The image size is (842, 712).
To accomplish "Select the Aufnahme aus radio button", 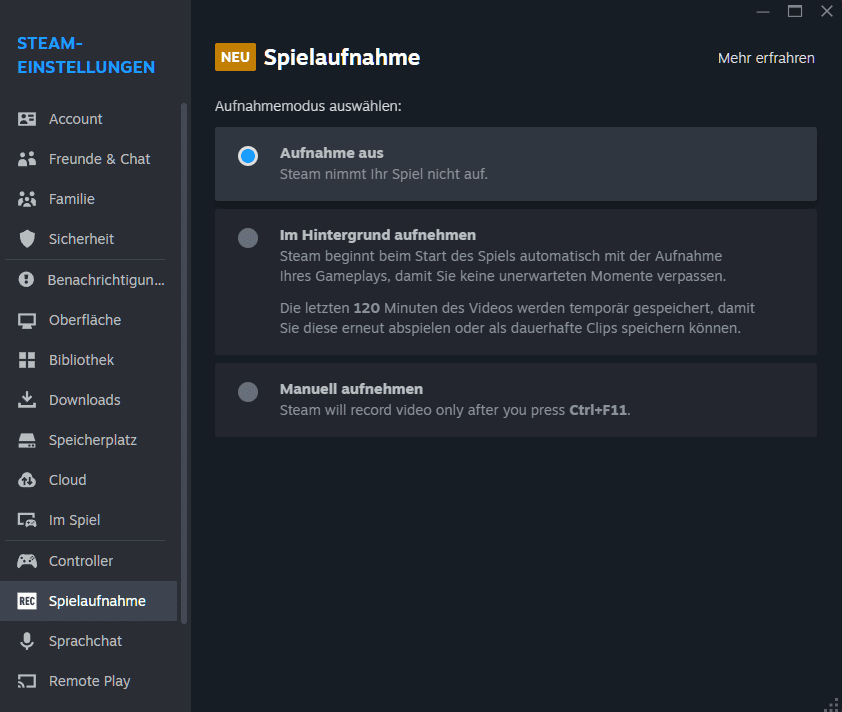I will pyautogui.click(x=248, y=156).
